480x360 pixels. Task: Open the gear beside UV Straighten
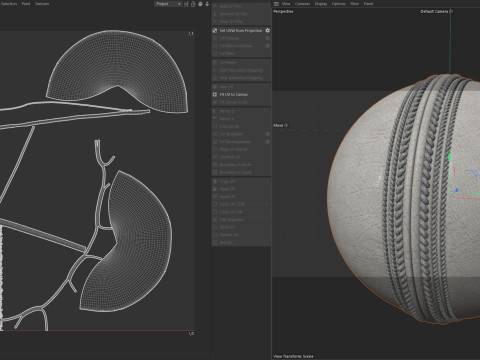pos(267,134)
